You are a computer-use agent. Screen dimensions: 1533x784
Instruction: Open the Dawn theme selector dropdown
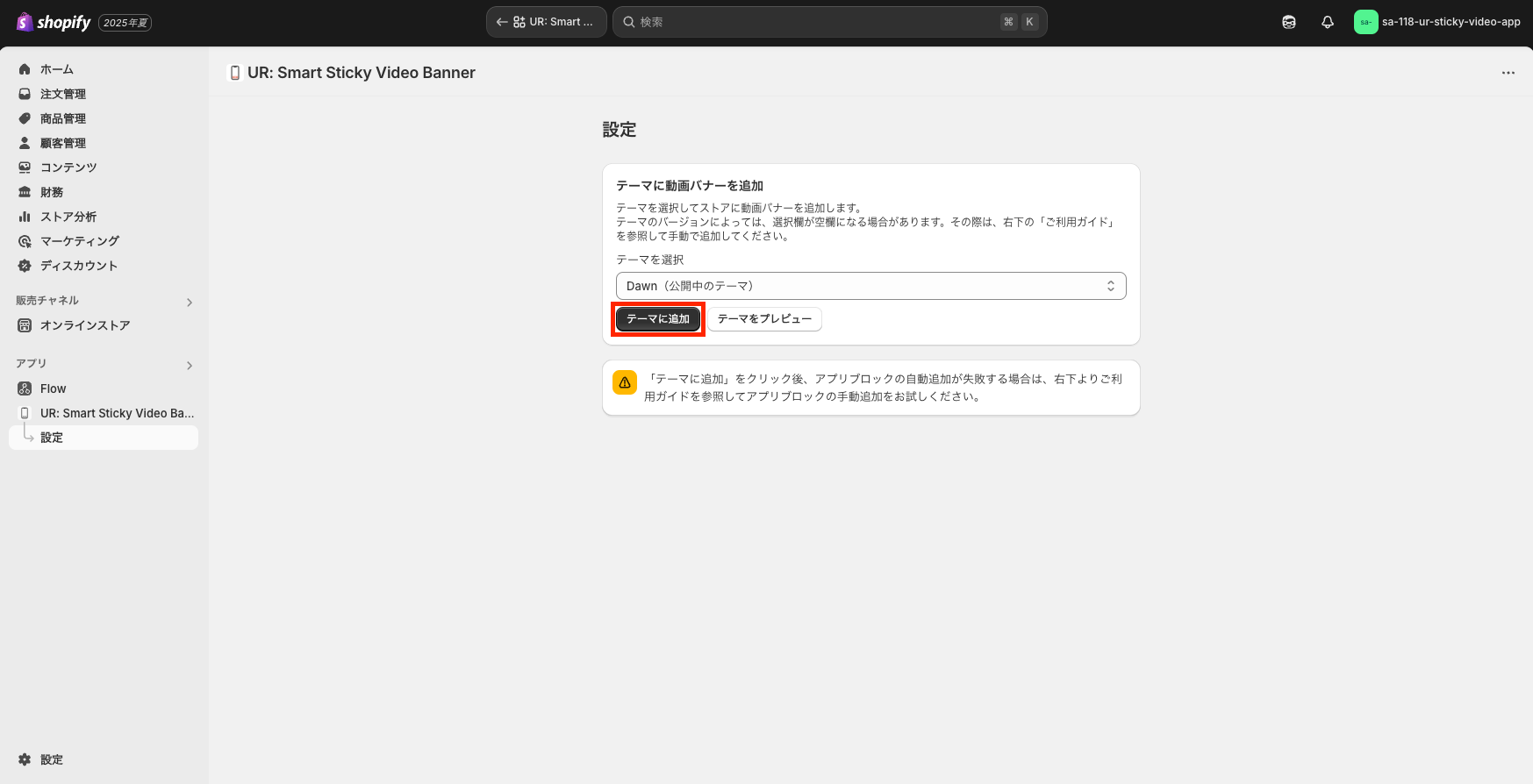871,286
